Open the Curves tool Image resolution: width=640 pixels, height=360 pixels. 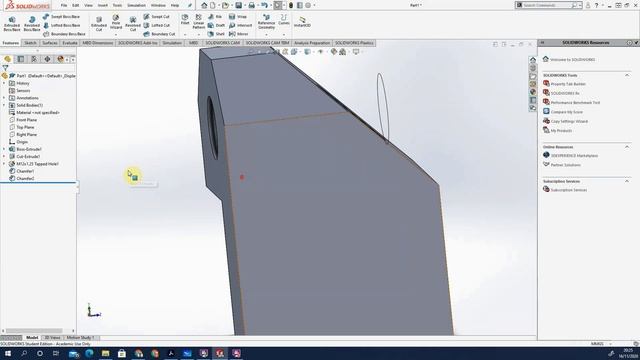point(284,20)
